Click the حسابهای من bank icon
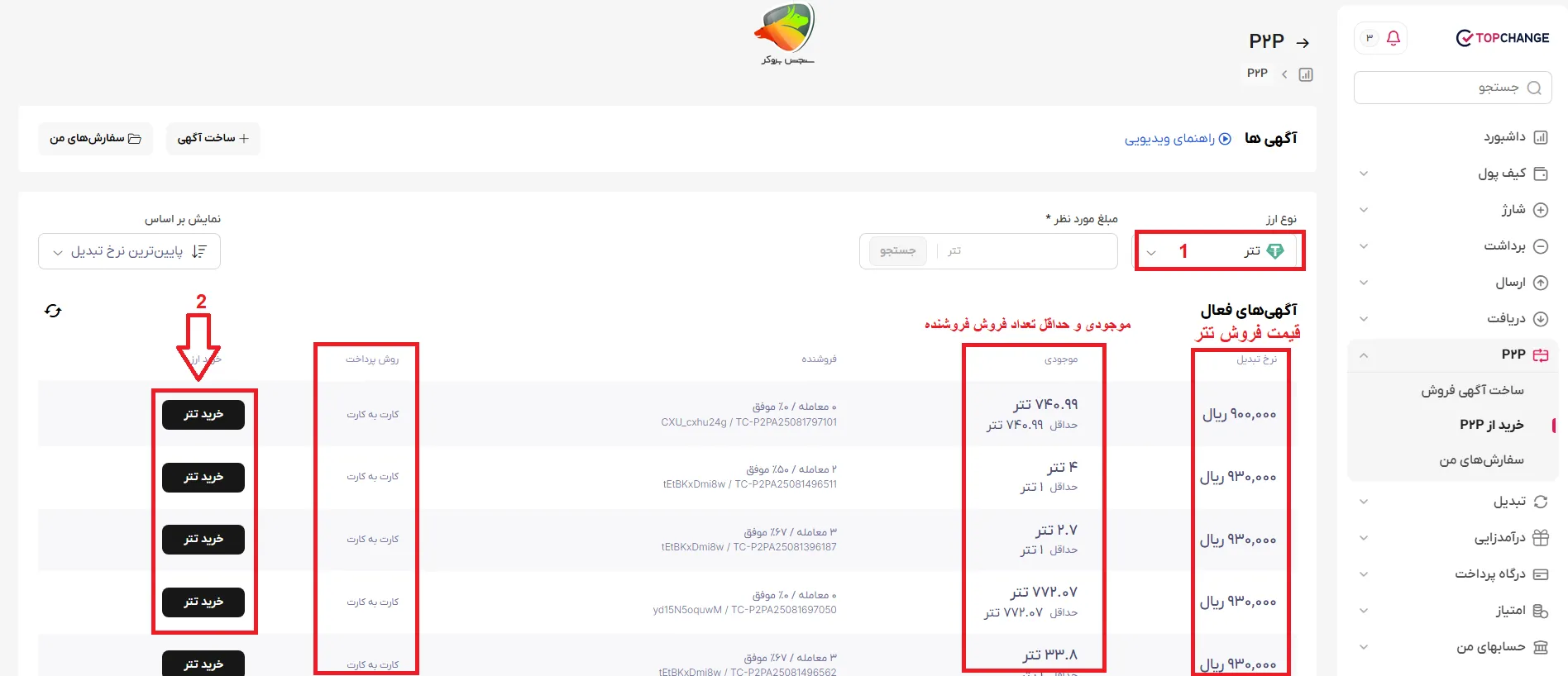 point(1541,647)
